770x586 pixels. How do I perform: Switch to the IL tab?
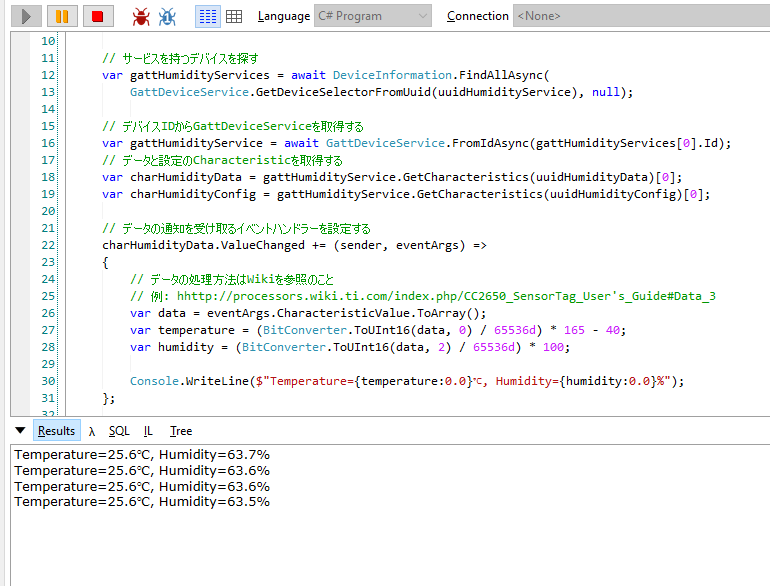[148, 431]
